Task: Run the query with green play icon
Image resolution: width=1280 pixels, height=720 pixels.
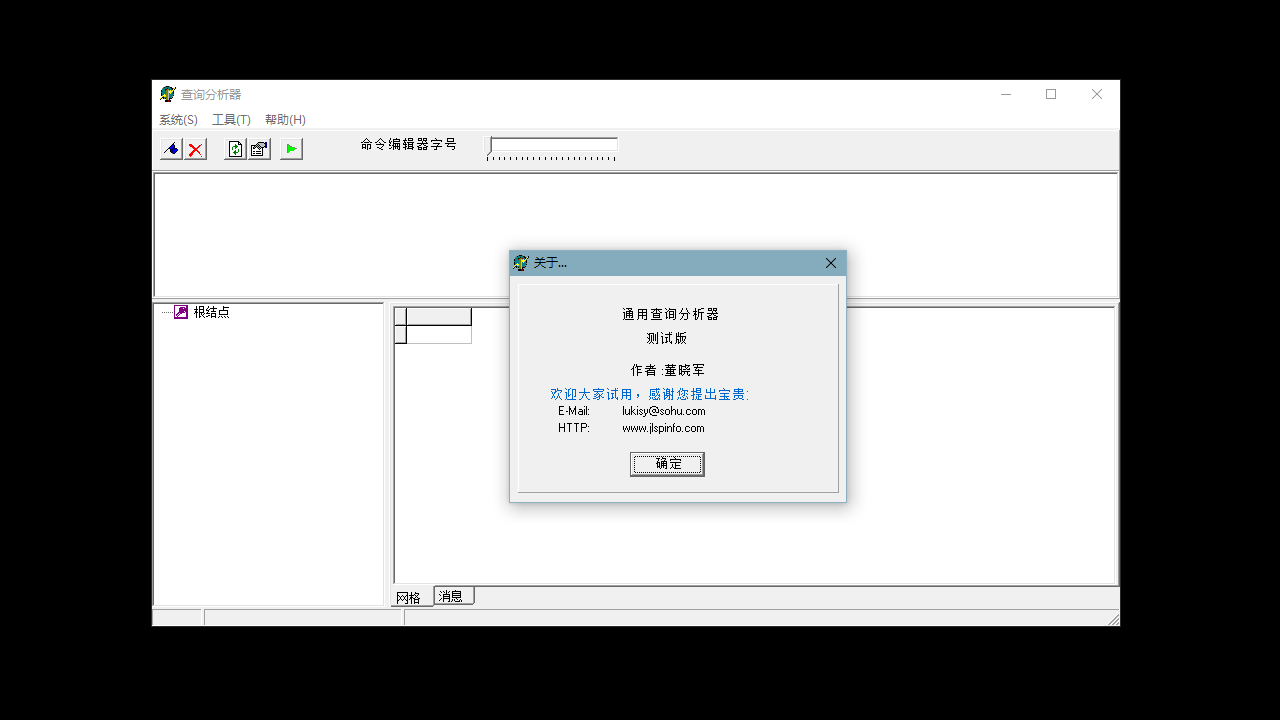Action: click(x=290, y=148)
